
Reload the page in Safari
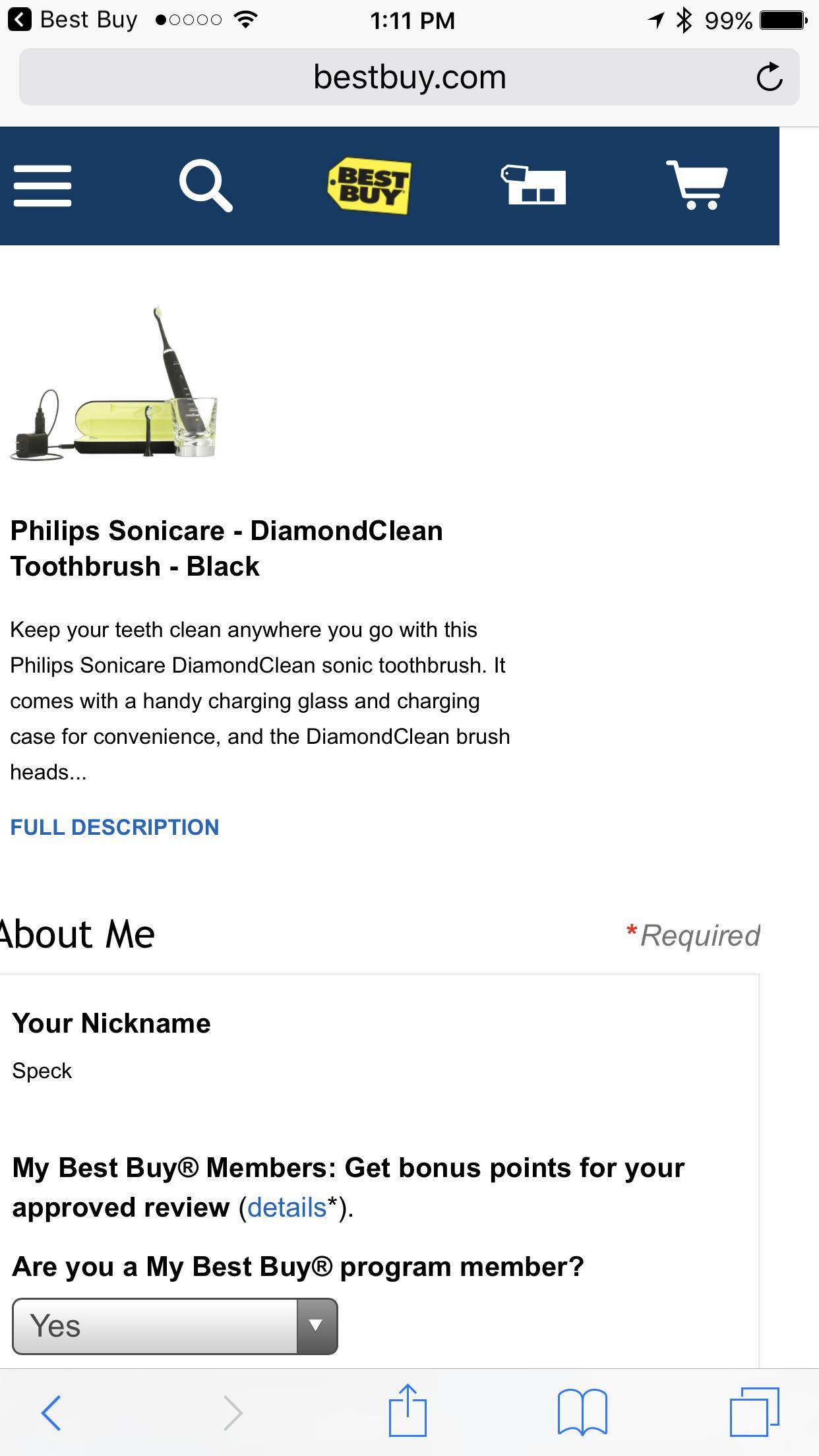point(769,77)
